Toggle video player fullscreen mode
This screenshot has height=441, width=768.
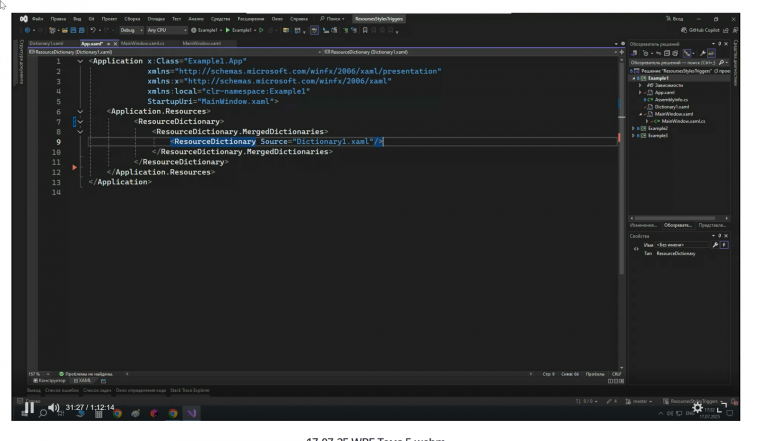pos(722,408)
